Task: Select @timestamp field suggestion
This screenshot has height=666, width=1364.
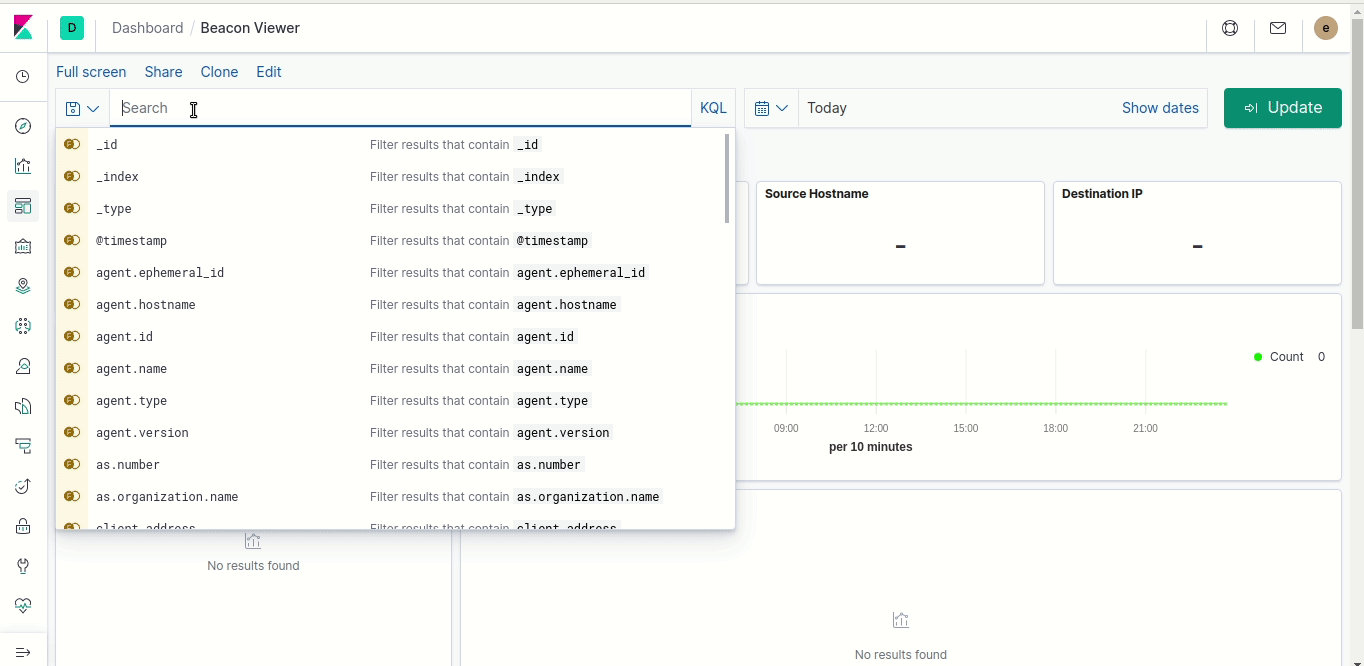Action: [390, 240]
